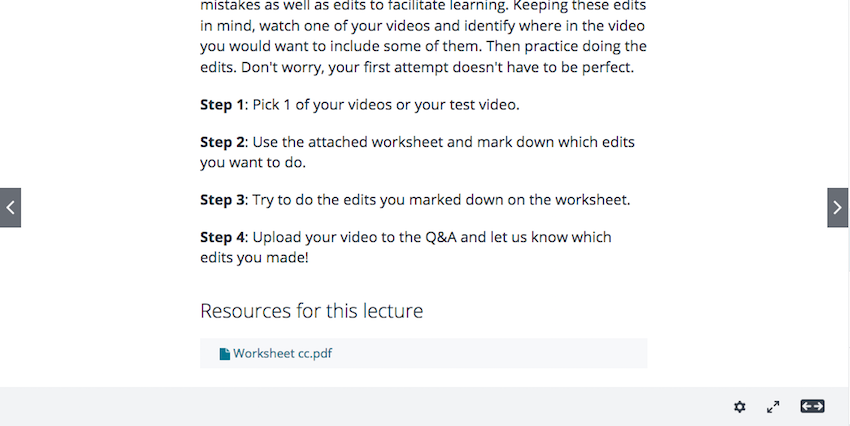Open the settings gear in bottom bar
850x426 pixels.
point(740,407)
